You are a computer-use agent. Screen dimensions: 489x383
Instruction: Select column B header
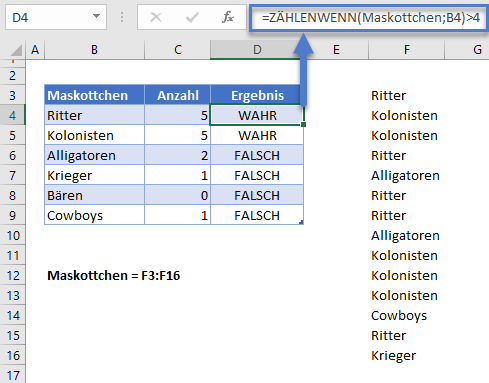click(x=94, y=50)
